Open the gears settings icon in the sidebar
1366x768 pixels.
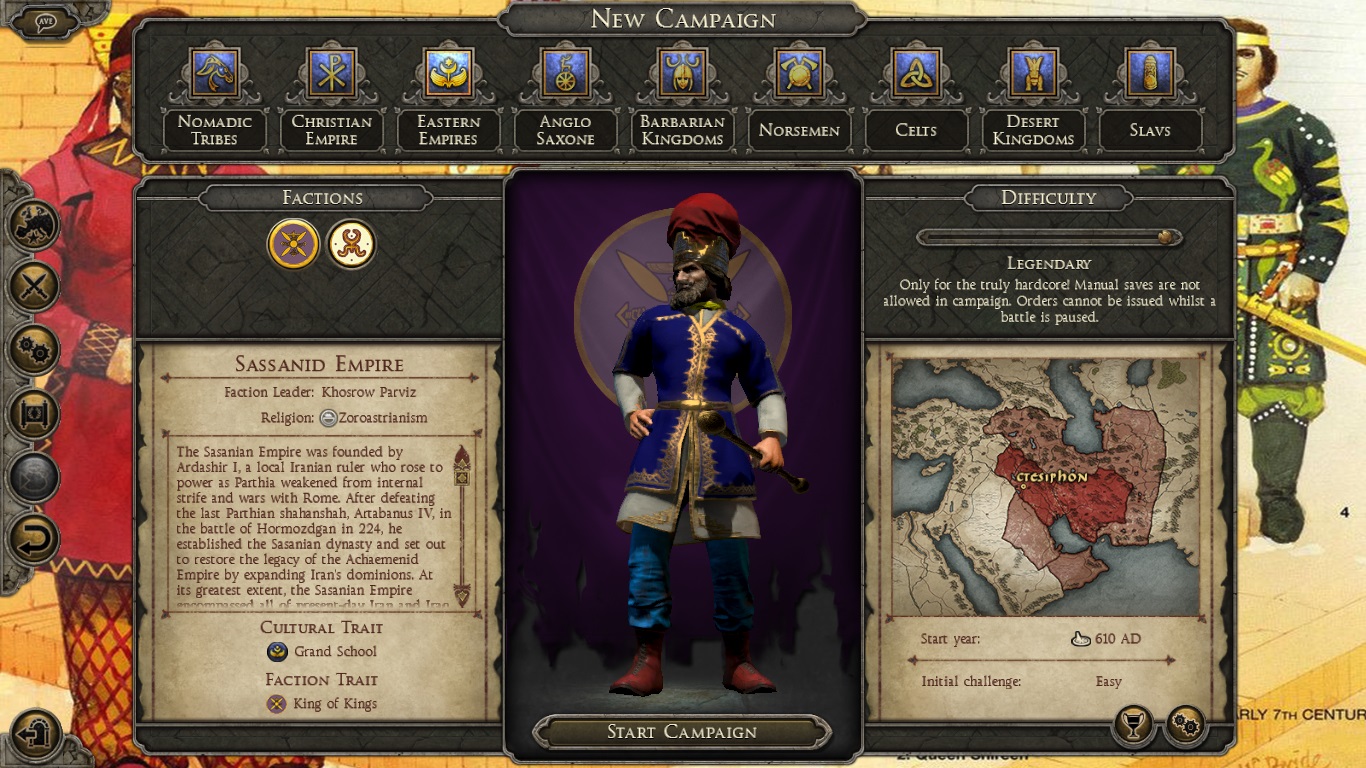pos(35,351)
